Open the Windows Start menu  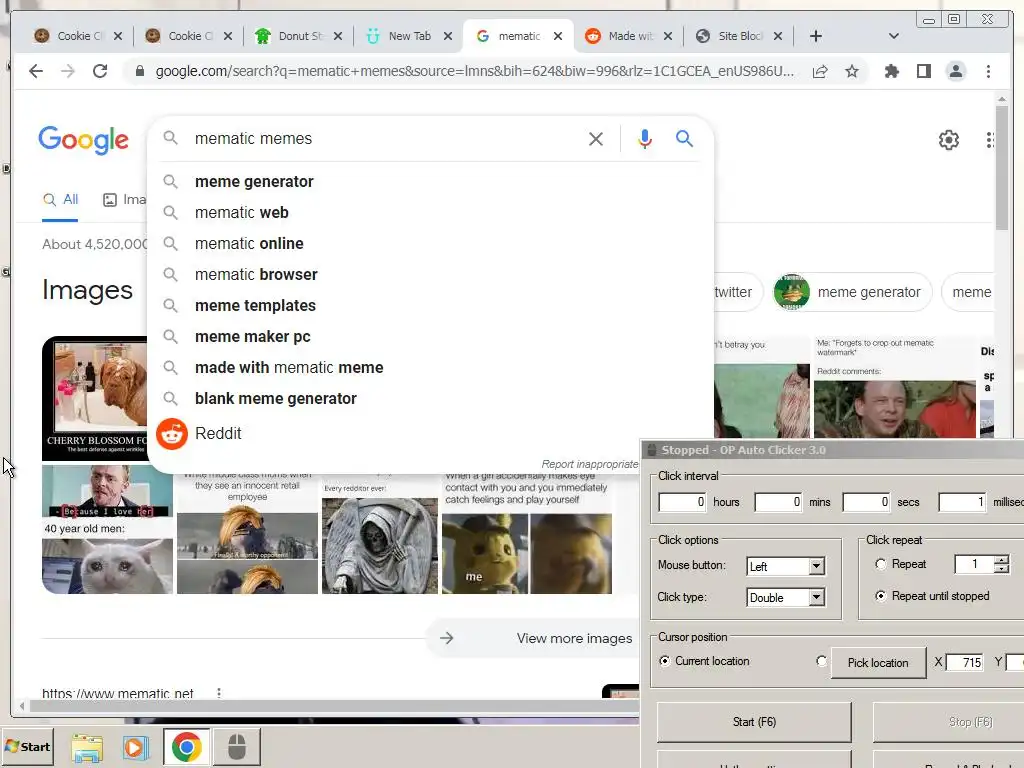tap(27, 747)
